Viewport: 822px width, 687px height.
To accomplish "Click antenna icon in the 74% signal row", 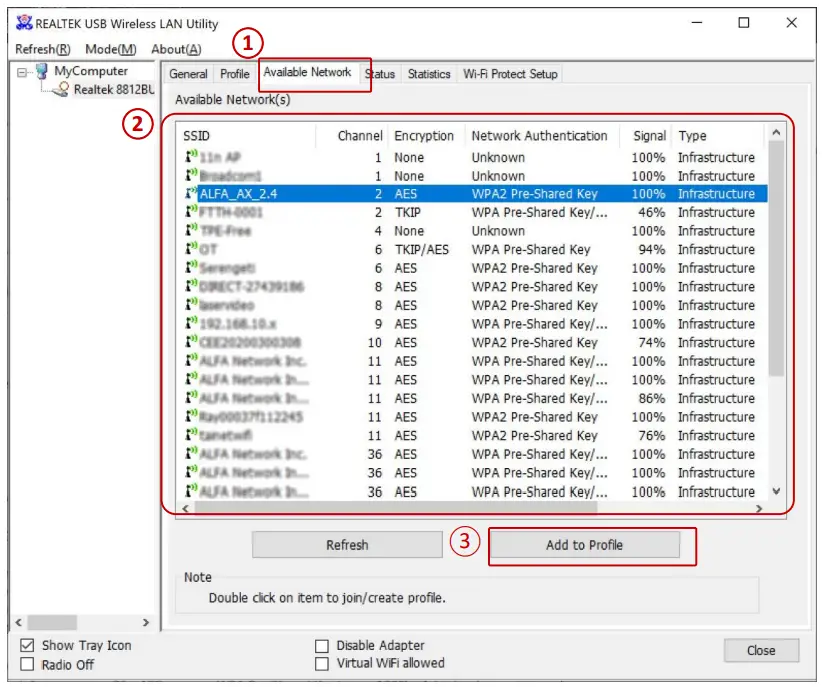I will [x=191, y=342].
